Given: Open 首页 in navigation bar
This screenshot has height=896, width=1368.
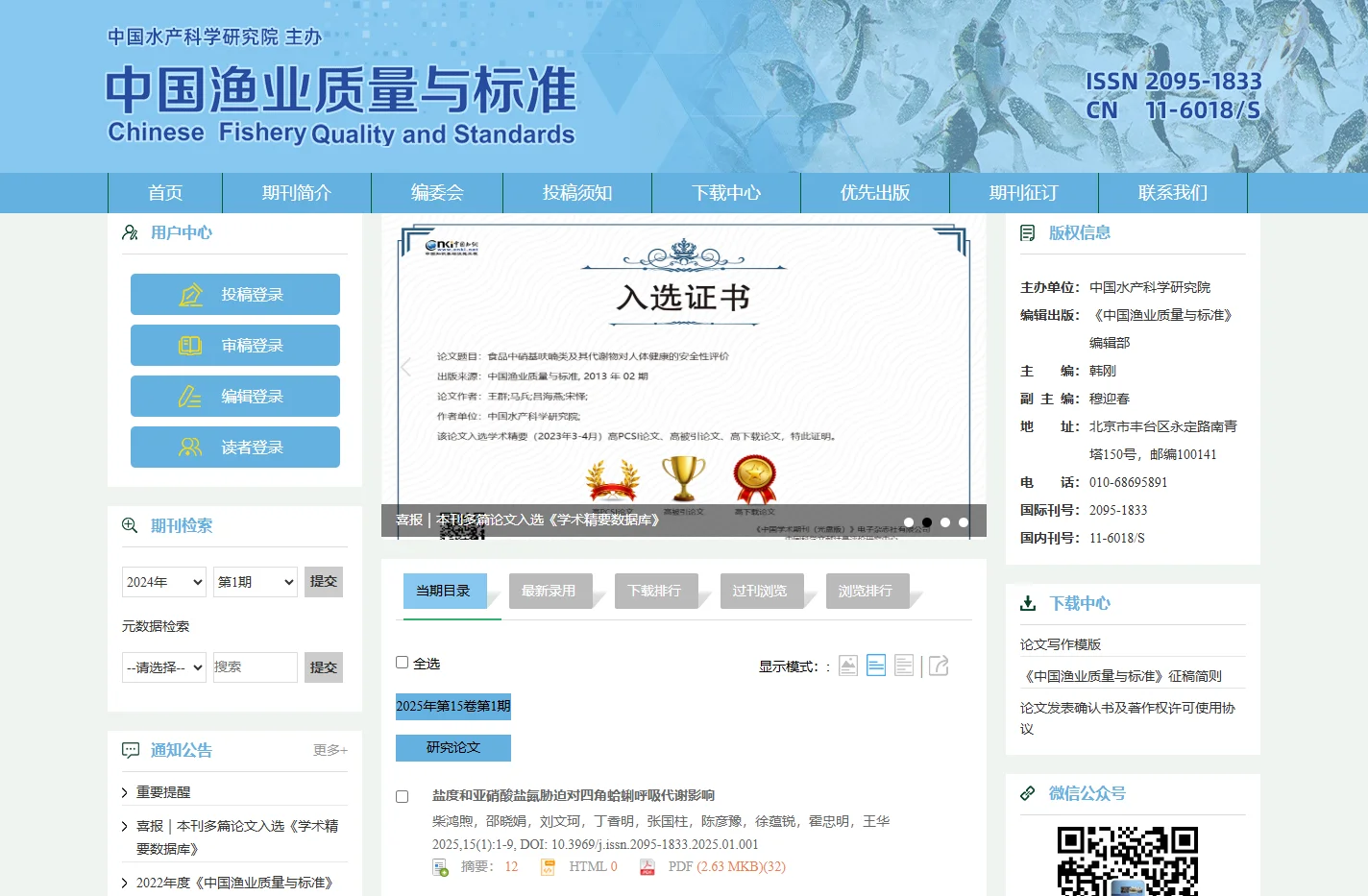Looking at the screenshot, I should pyautogui.click(x=165, y=193).
